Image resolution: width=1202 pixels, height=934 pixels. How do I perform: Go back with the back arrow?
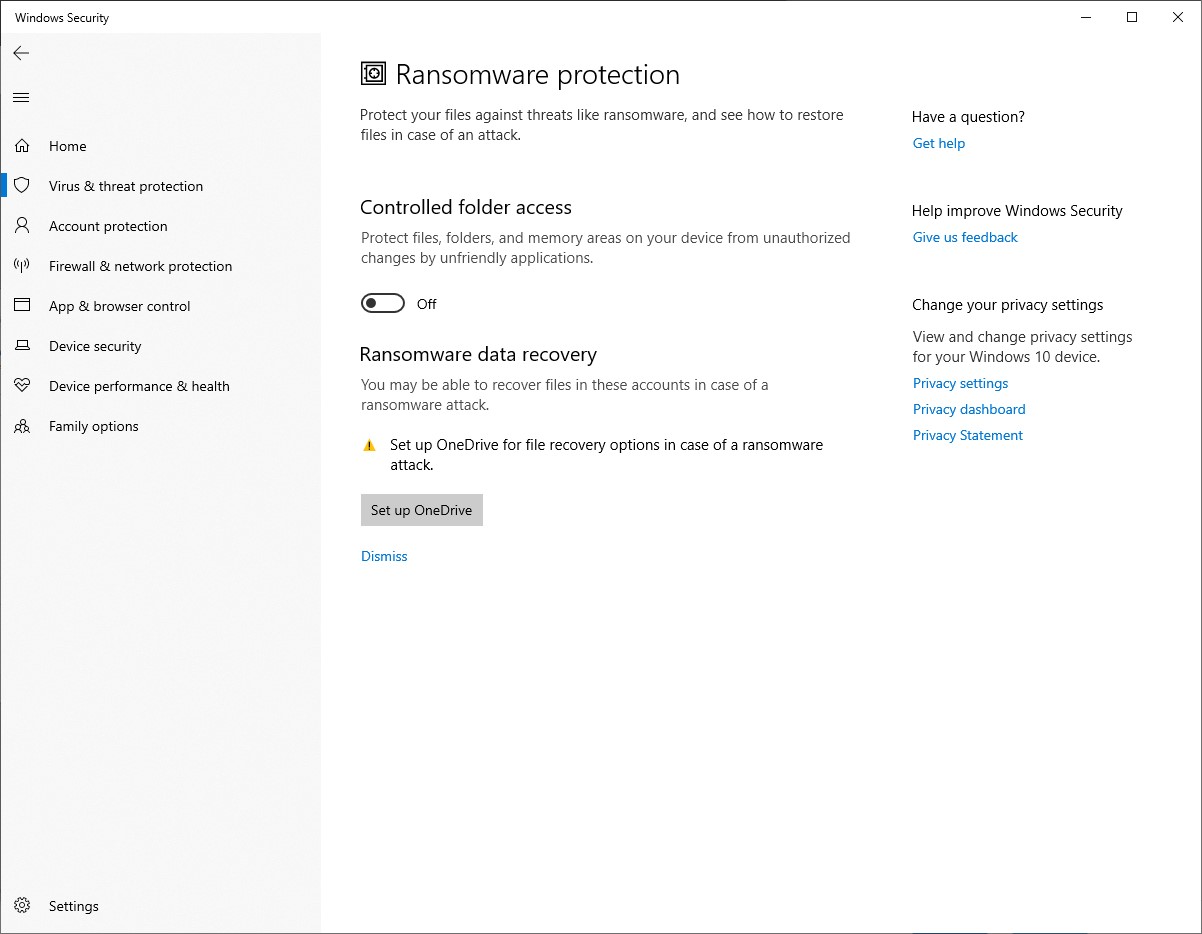(x=21, y=53)
